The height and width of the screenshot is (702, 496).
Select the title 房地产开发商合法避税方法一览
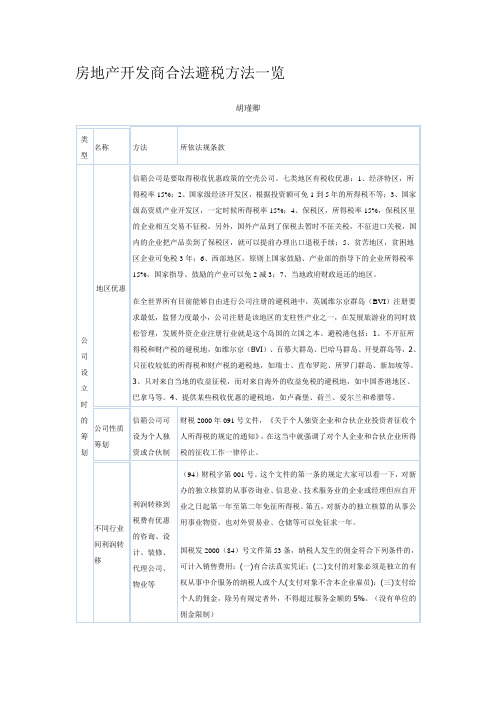[180, 73]
